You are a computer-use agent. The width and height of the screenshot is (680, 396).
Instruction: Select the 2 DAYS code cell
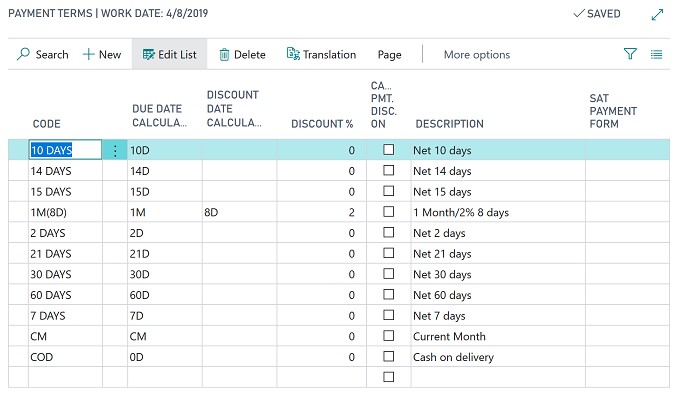pyautogui.click(x=65, y=233)
